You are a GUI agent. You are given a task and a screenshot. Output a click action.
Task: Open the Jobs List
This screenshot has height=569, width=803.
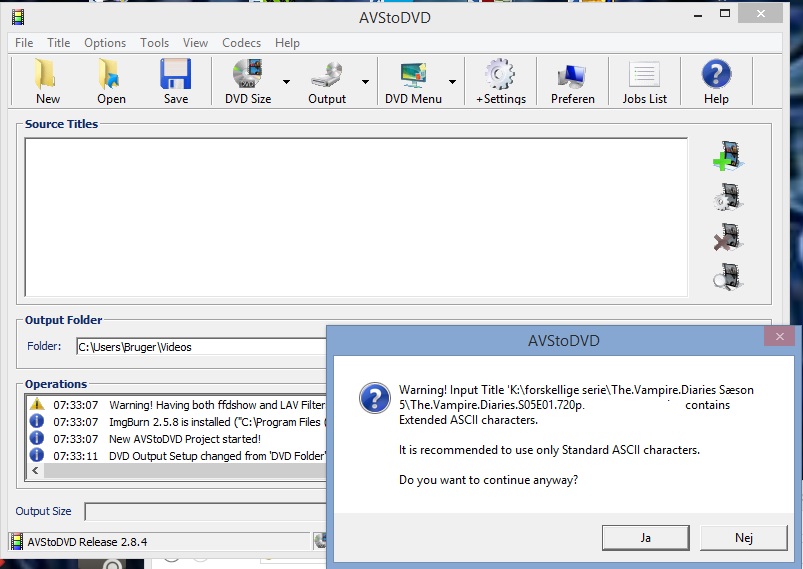point(644,81)
